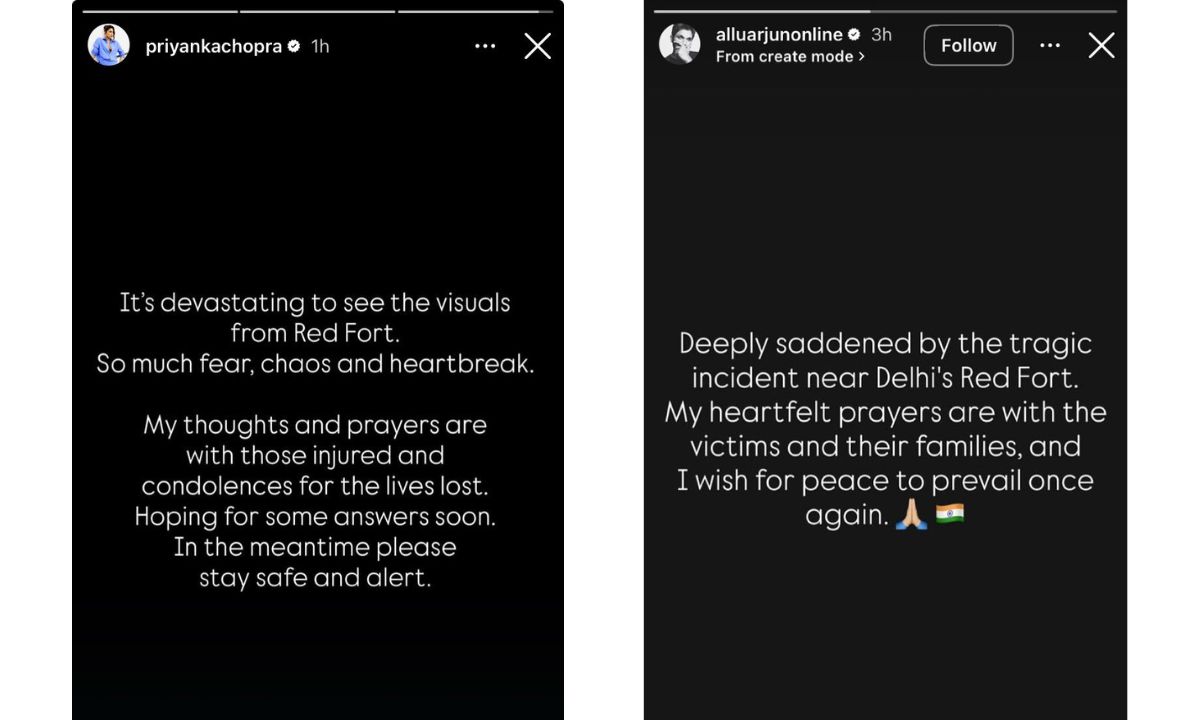Open priyankachopra's story options menu
The width and height of the screenshot is (1200, 720).
click(485, 45)
